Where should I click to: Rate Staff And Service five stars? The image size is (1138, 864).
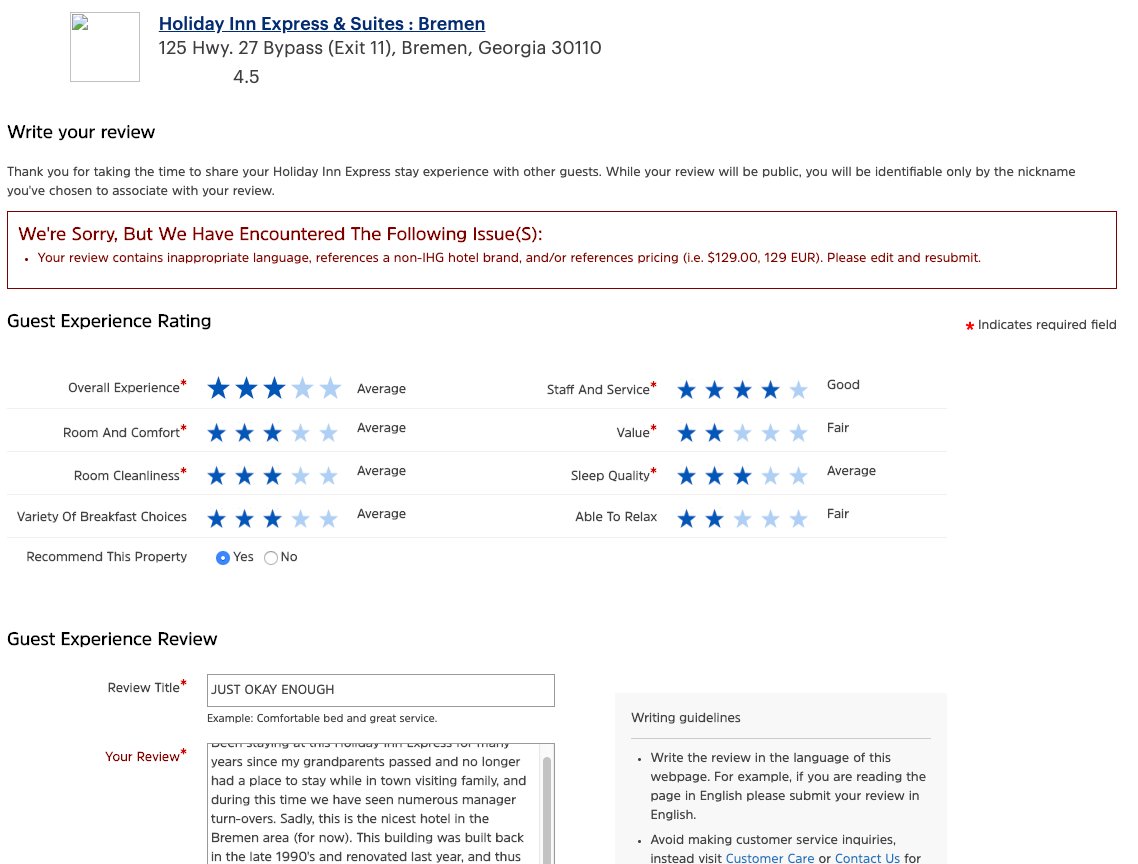click(798, 391)
